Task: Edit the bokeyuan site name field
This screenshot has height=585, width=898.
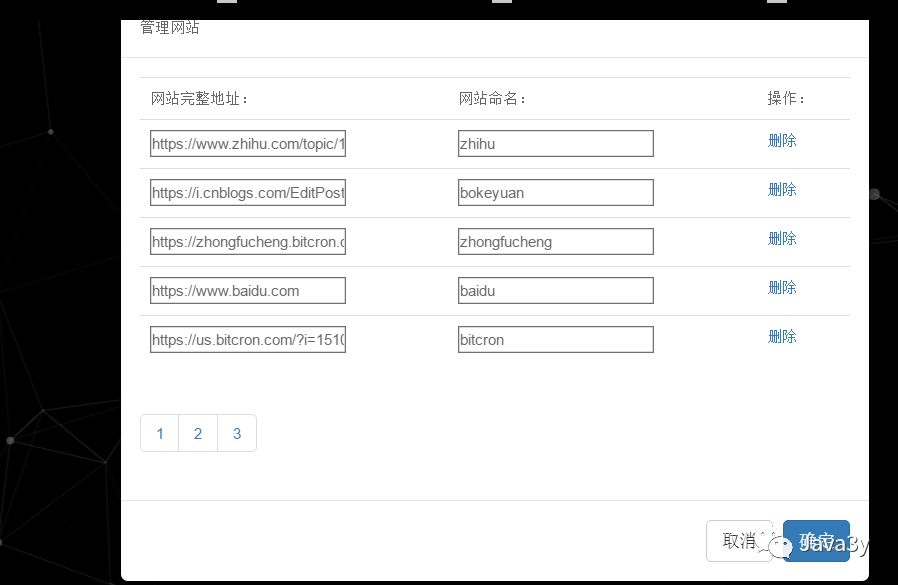Action: point(556,193)
